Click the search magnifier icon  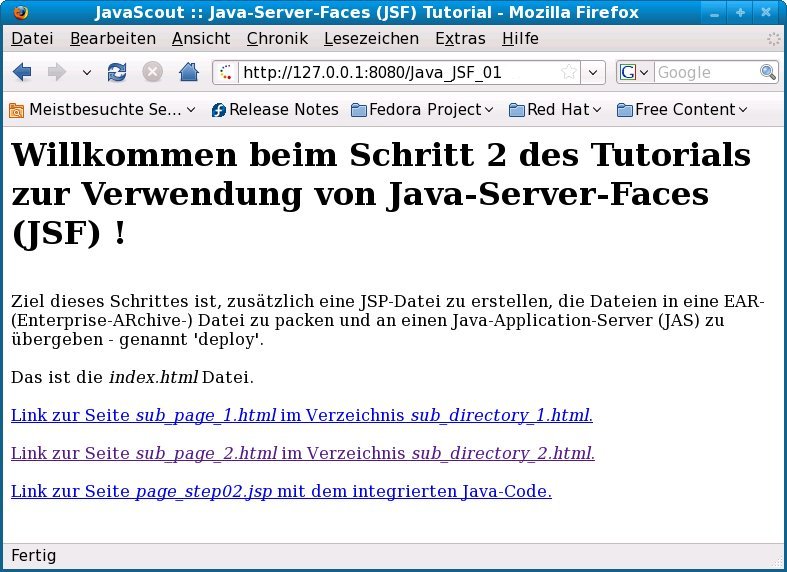click(768, 72)
